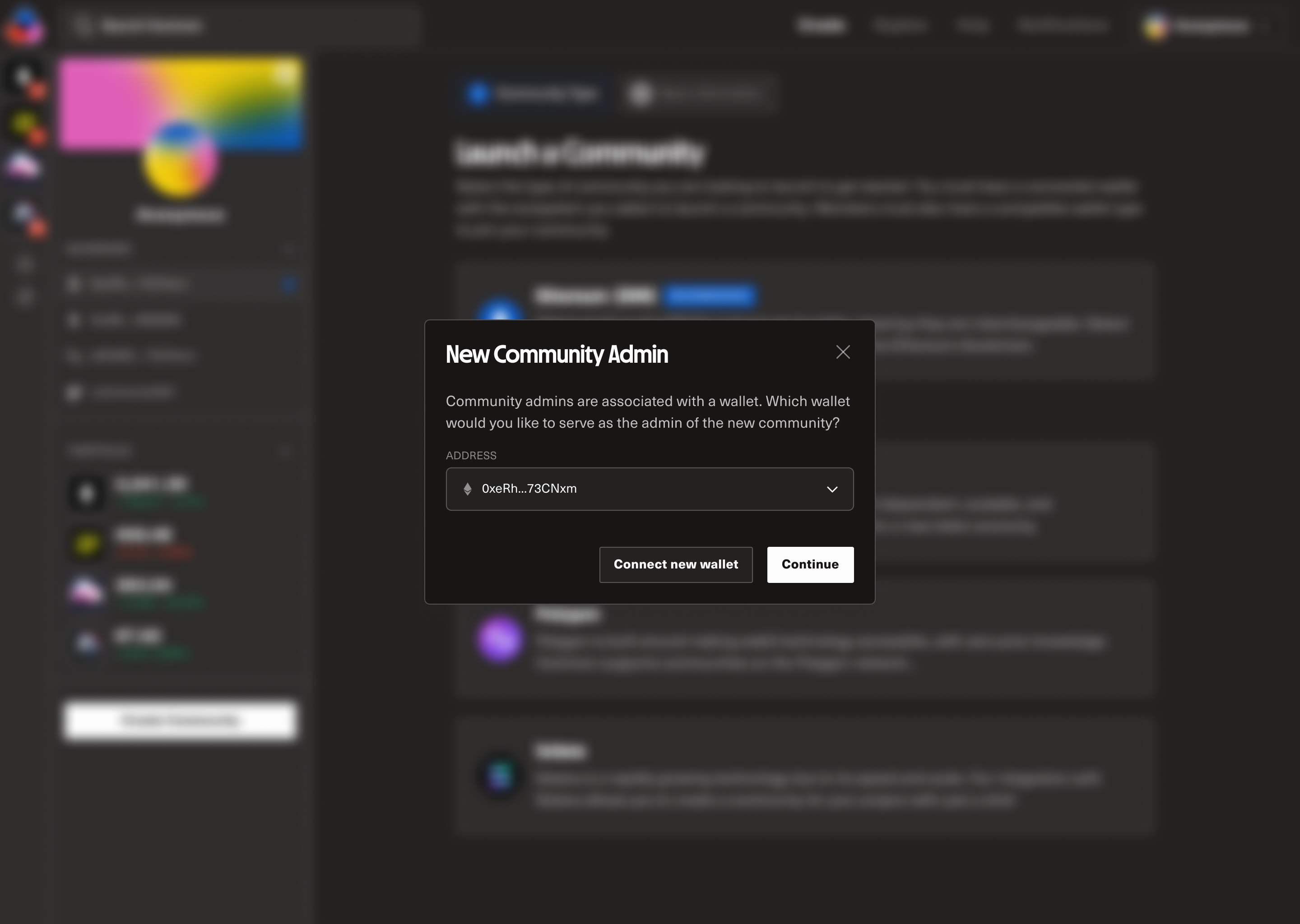The image size is (1300, 924).
Task: Click the multicolor app logo at top-left
Action: (24, 26)
